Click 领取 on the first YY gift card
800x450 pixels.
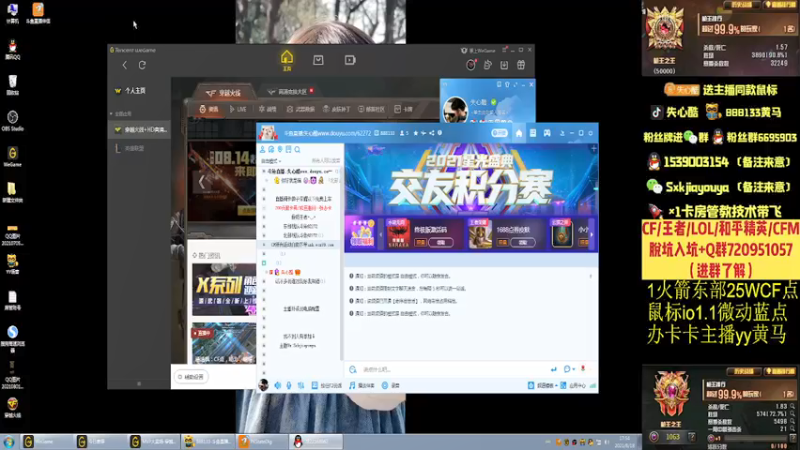(441, 243)
